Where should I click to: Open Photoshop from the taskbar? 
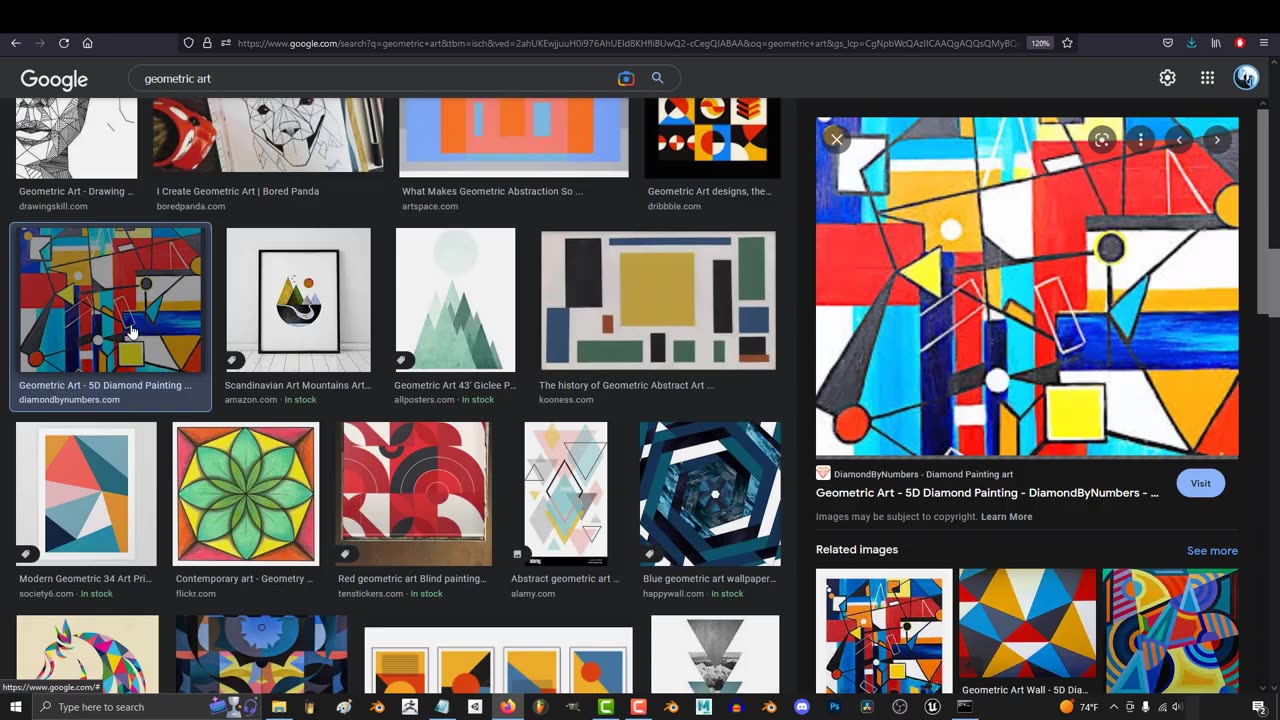pos(834,707)
